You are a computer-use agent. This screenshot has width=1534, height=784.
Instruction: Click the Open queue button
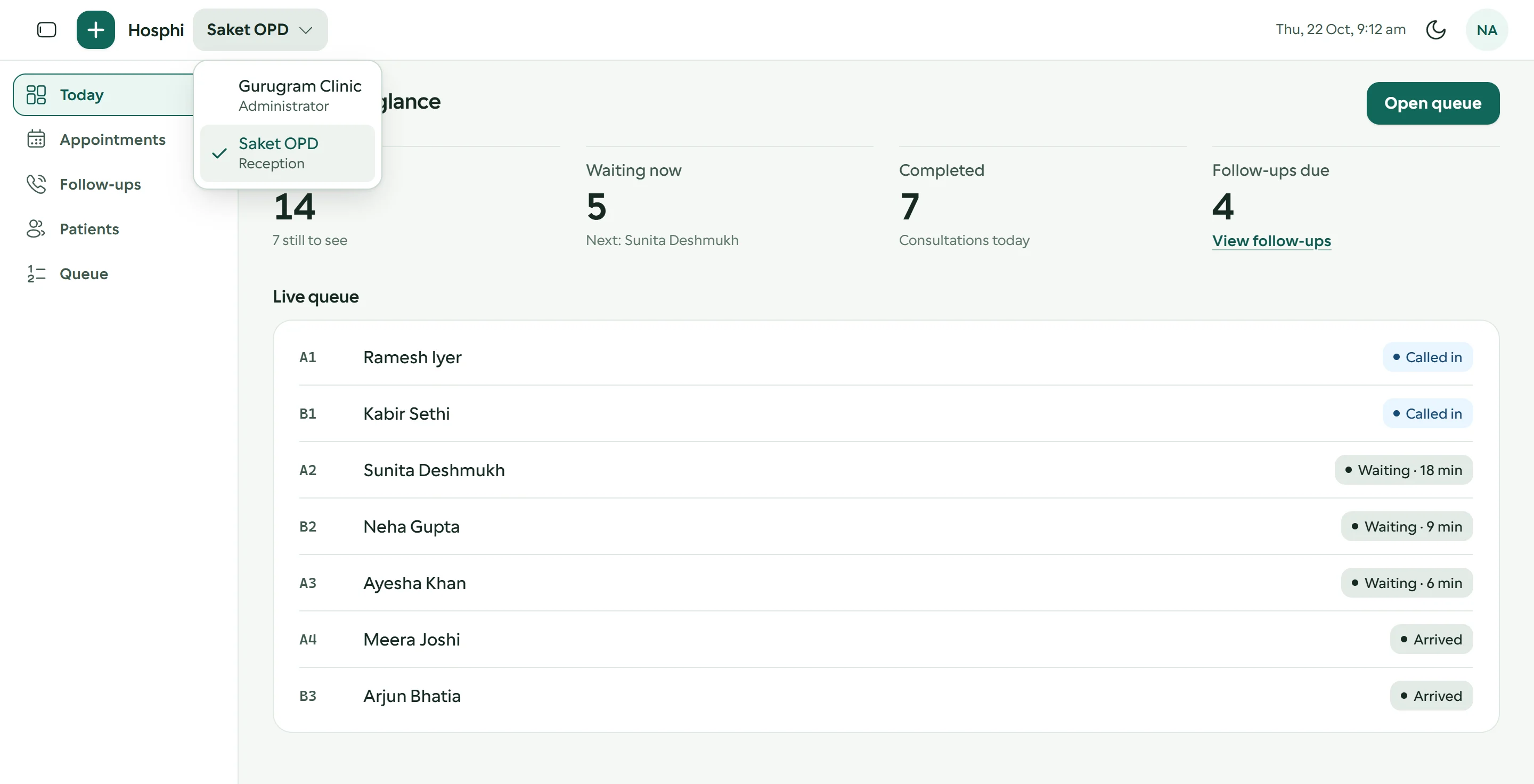[1432, 103]
